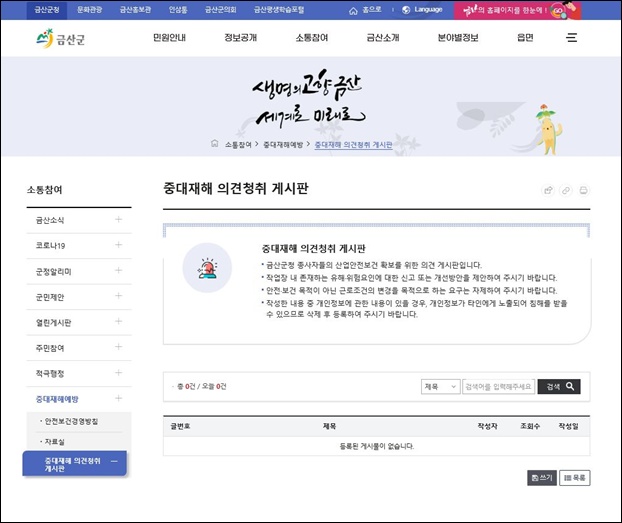622x523 pixels.
Task: Expand the 코로나19 sidebar section
Action: pyautogui.click(x=118, y=245)
